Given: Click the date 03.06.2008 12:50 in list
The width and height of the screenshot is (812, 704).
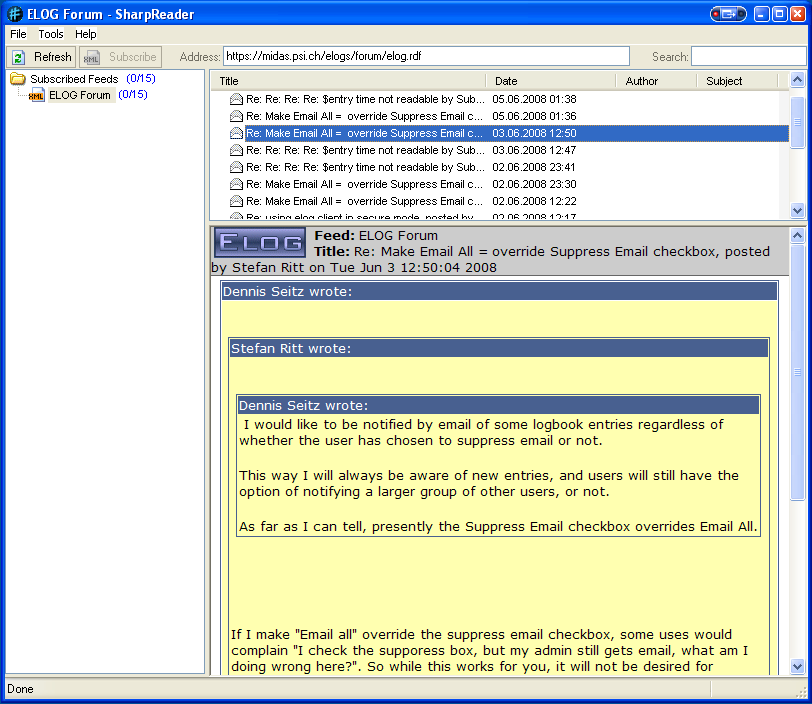Looking at the screenshot, I should [x=534, y=133].
